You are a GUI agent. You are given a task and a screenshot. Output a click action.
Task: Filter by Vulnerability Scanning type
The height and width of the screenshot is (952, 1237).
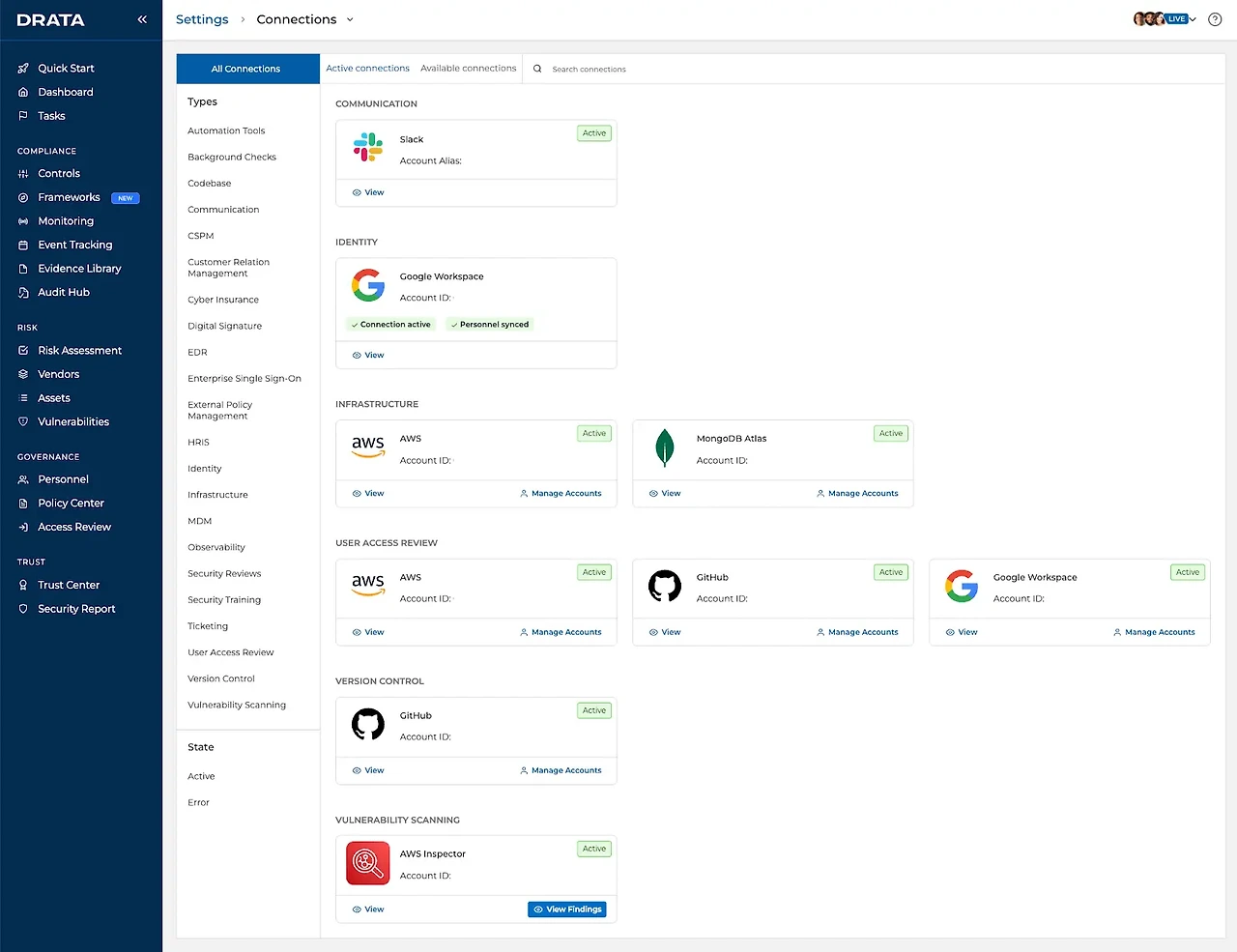(x=237, y=706)
